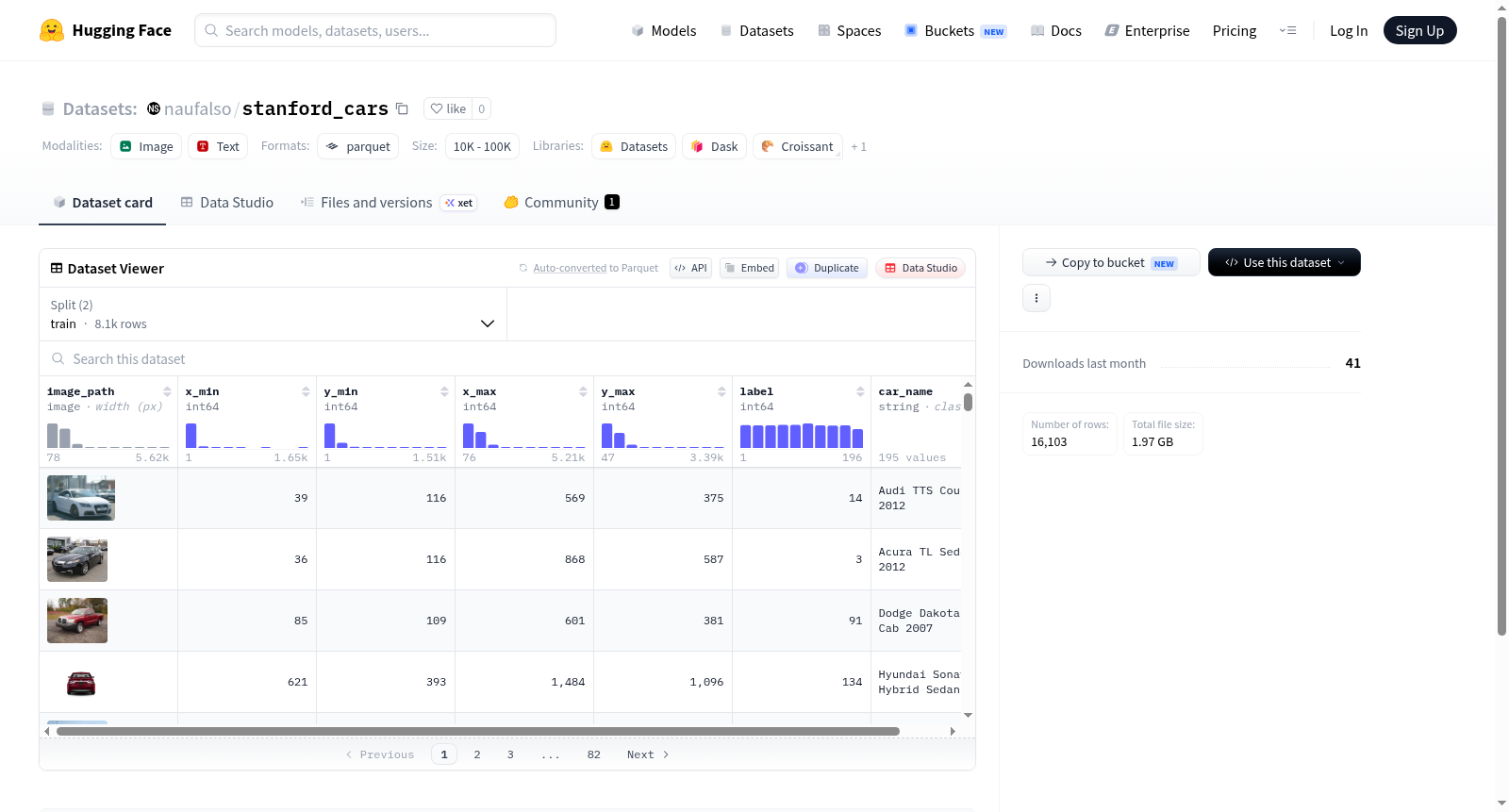
Task: Click the search magnifier in dataset search
Action: [x=58, y=359]
